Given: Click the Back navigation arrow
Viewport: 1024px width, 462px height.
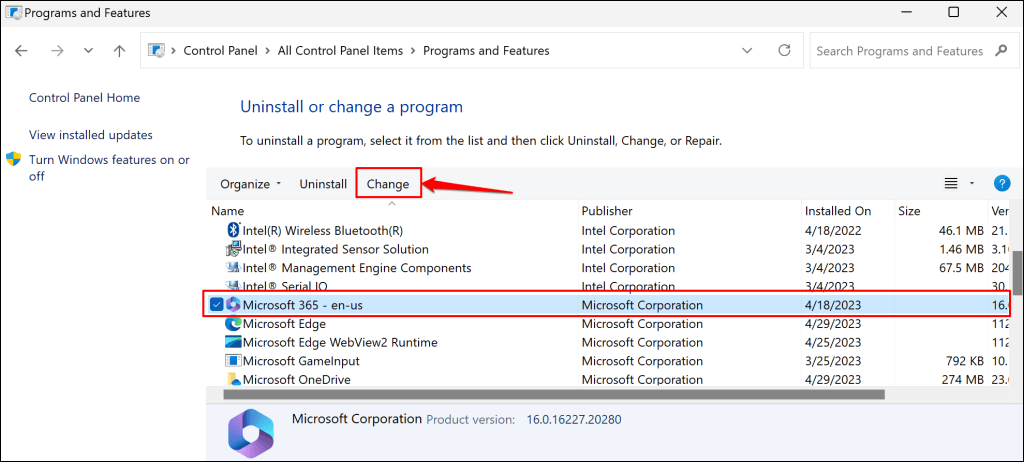Looking at the screenshot, I should click(22, 51).
